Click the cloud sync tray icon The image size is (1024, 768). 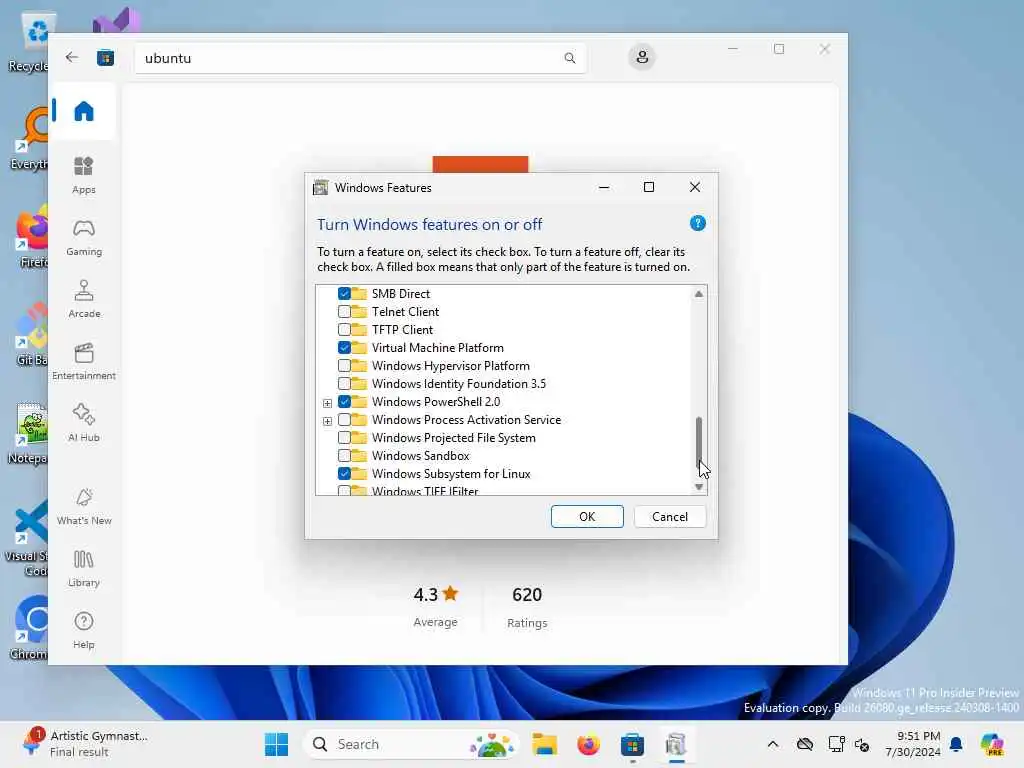805,744
